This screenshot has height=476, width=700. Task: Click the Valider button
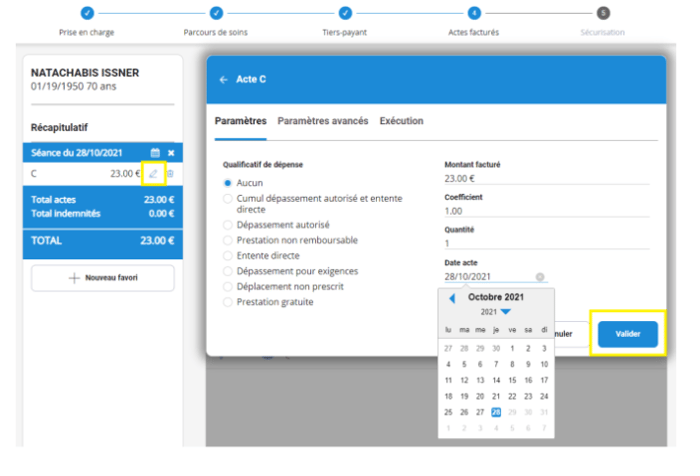627,334
